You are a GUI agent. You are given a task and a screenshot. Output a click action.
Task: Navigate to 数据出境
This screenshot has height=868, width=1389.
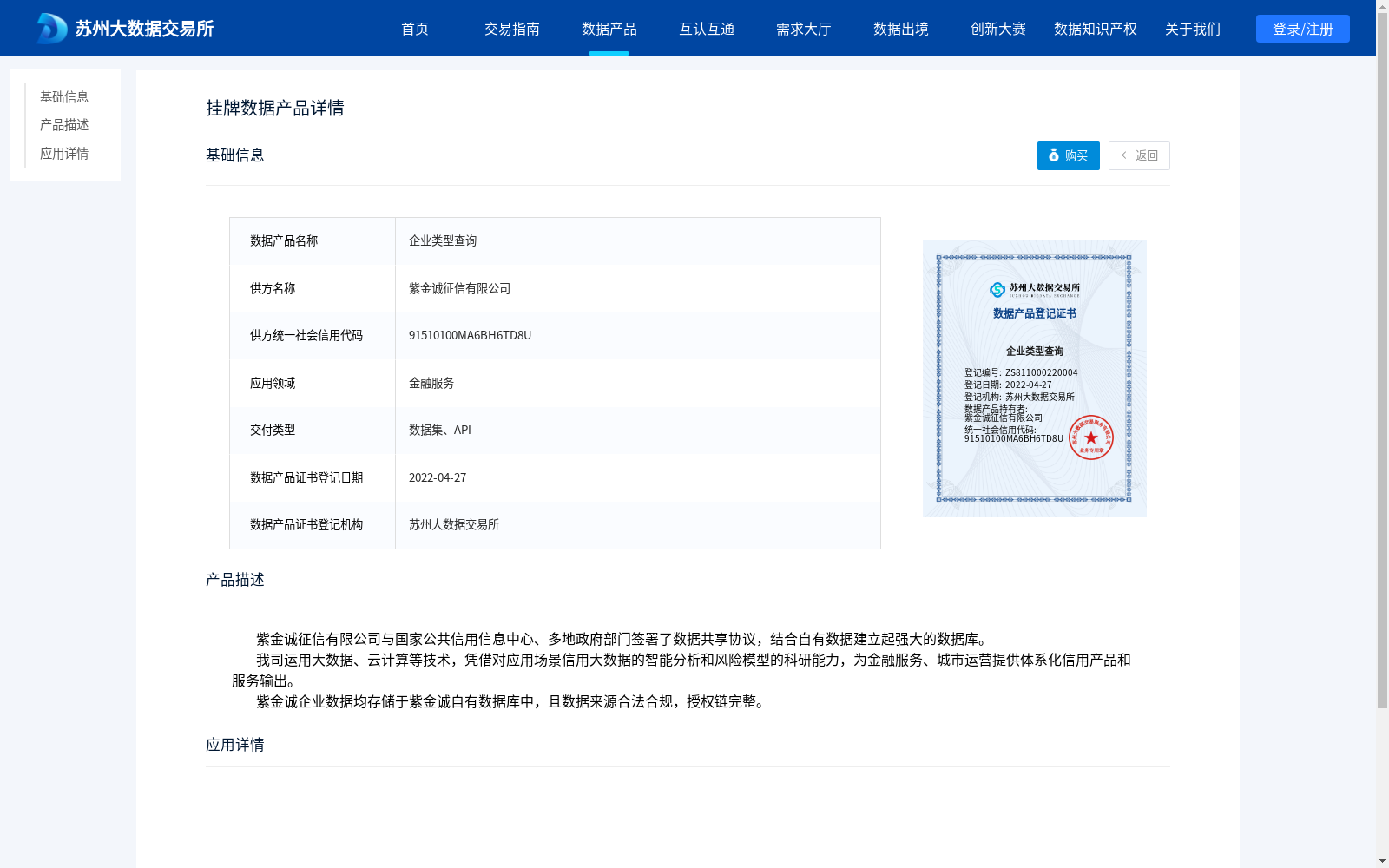tap(901, 29)
